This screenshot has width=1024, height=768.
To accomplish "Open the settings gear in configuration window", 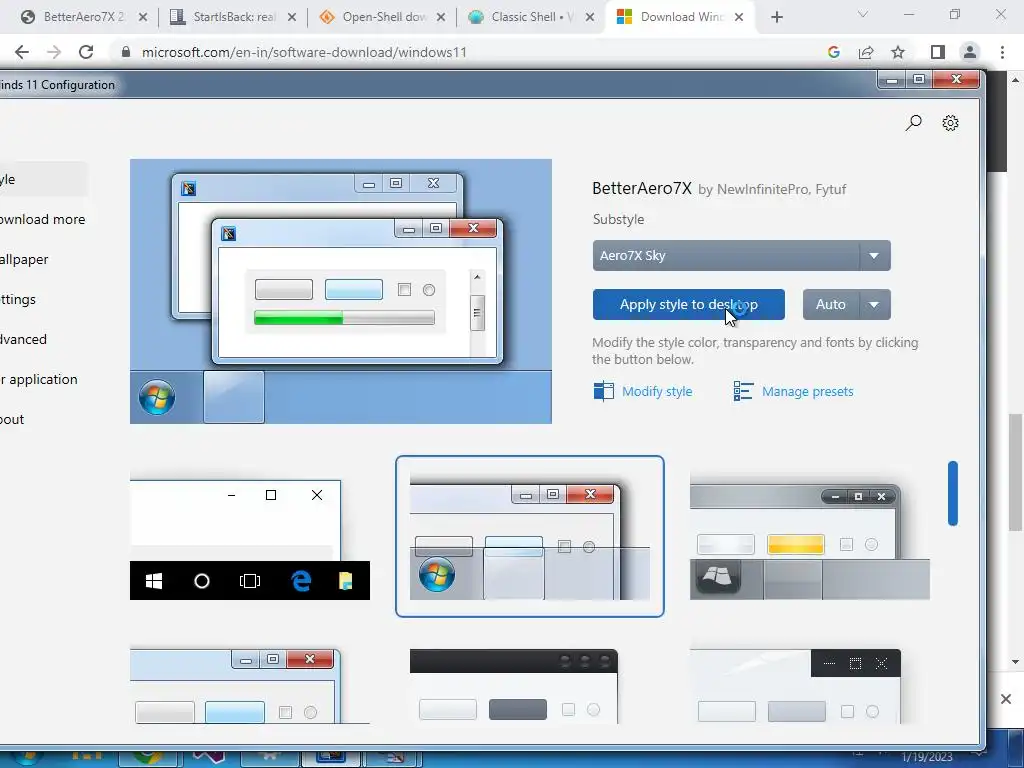I will pos(950,123).
